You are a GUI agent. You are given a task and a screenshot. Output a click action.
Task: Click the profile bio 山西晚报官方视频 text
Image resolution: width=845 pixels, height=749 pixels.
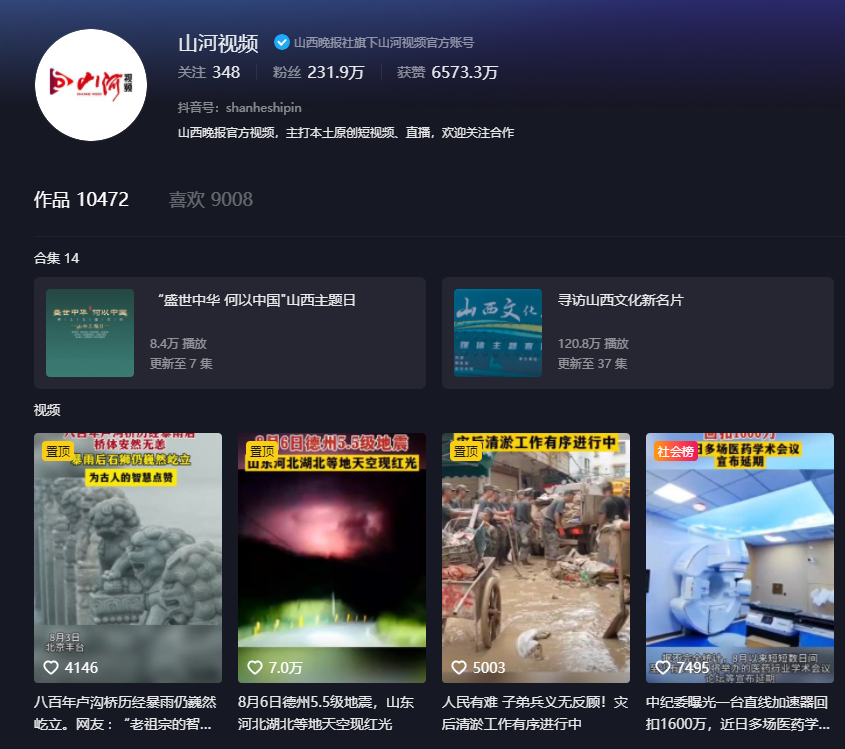(345, 133)
